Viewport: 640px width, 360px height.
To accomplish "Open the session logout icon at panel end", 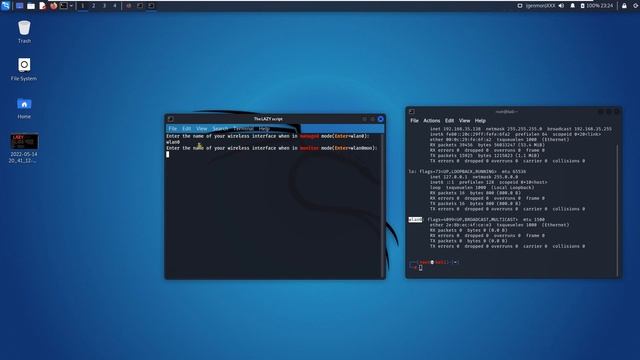I will pyautogui.click(x=636, y=6).
